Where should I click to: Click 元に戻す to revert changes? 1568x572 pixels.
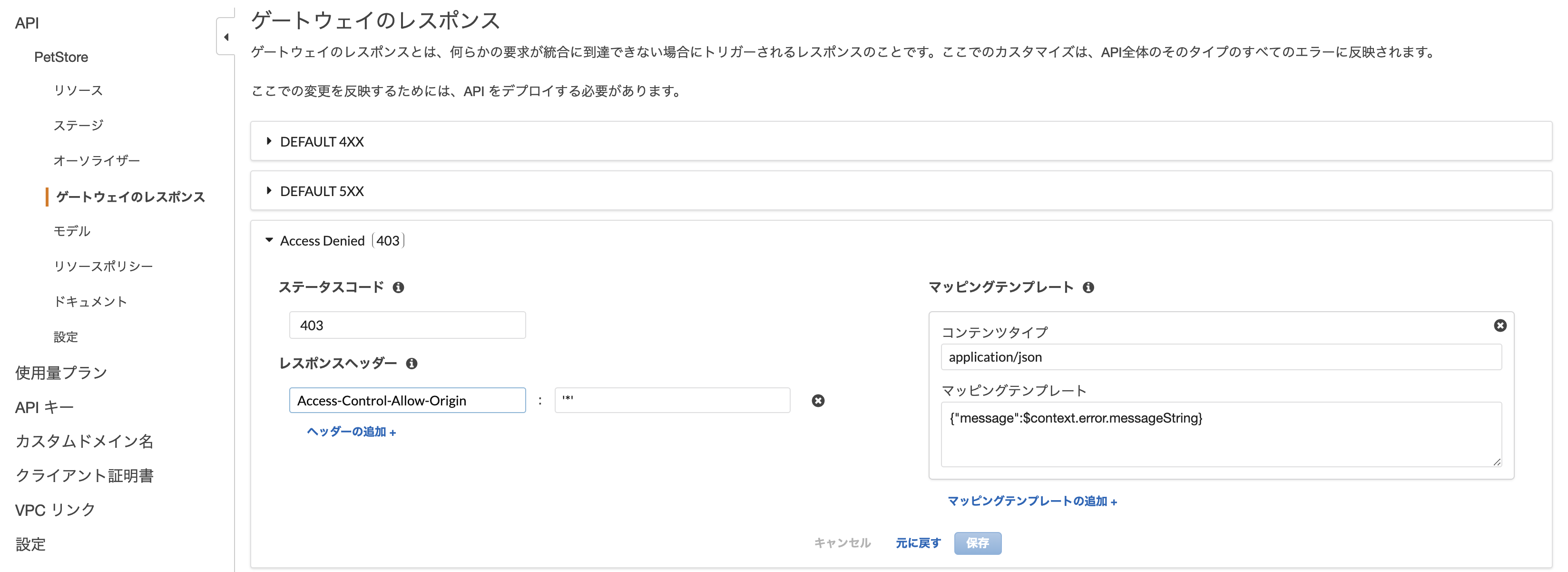[x=918, y=543]
